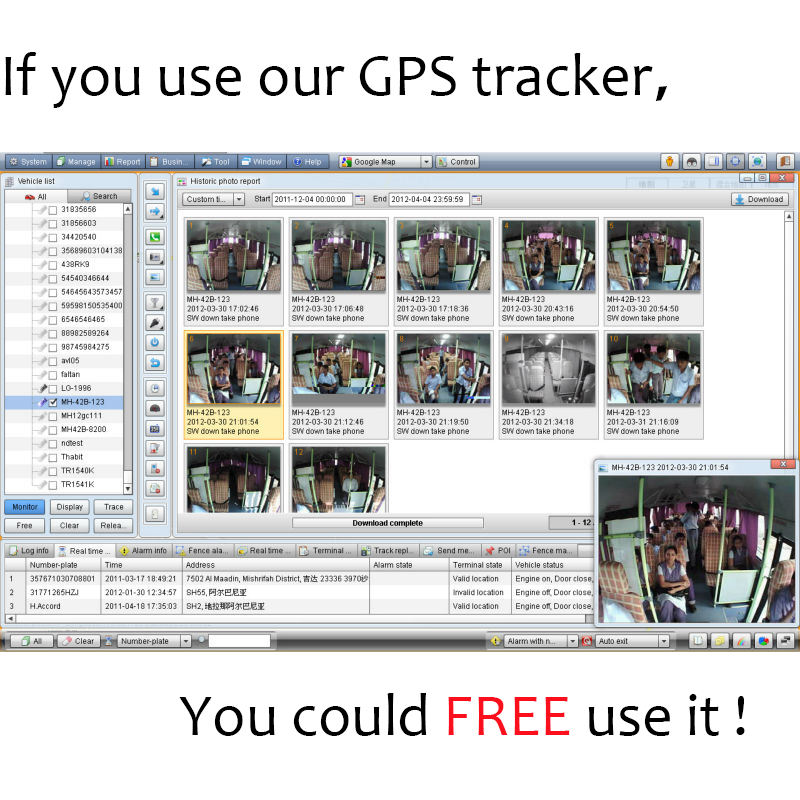
Task: Switch to the Track repl... tab
Action: [x=389, y=551]
